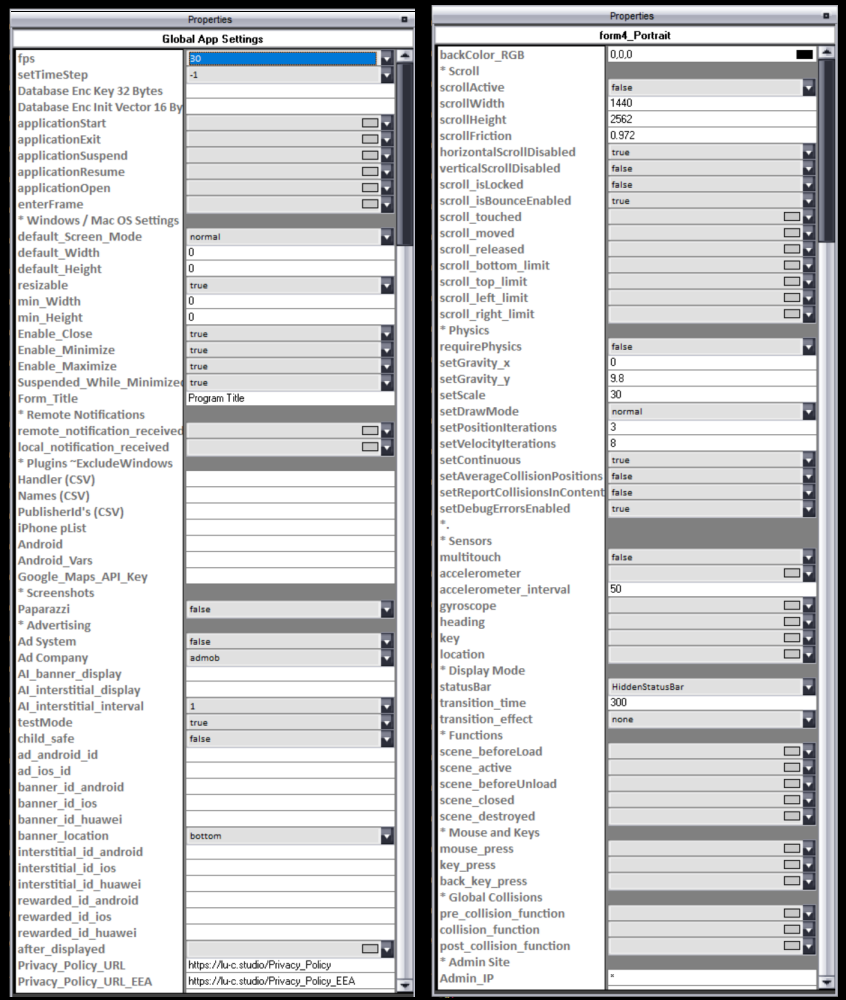Open the setTimeStep dropdown
Viewport: 846px width, 1000px height.
387,75
